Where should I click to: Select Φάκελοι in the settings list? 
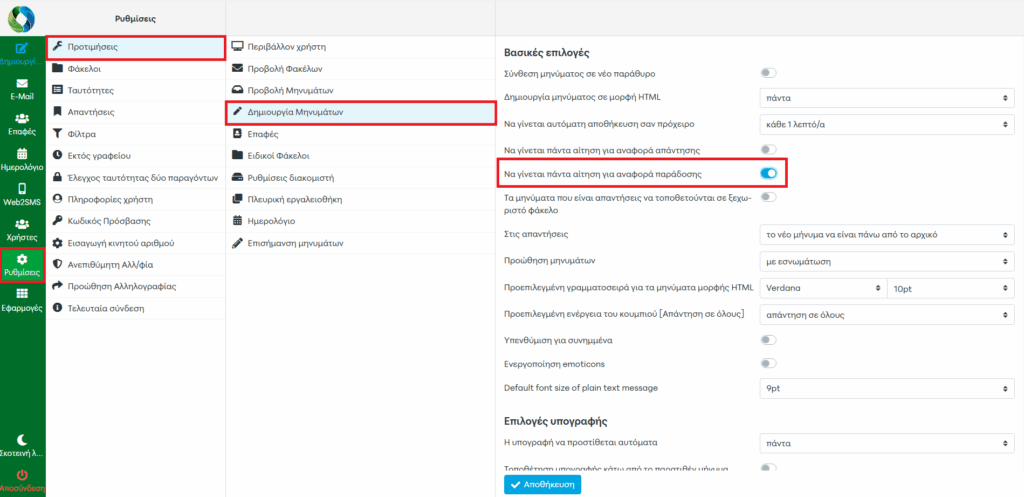[x=84, y=69]
